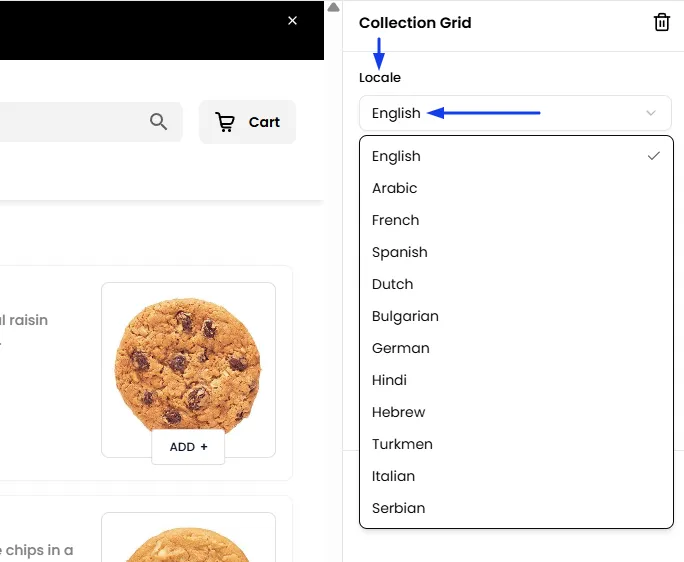
Task: Click the checkmark beside English
Action: tap(653, 156)
